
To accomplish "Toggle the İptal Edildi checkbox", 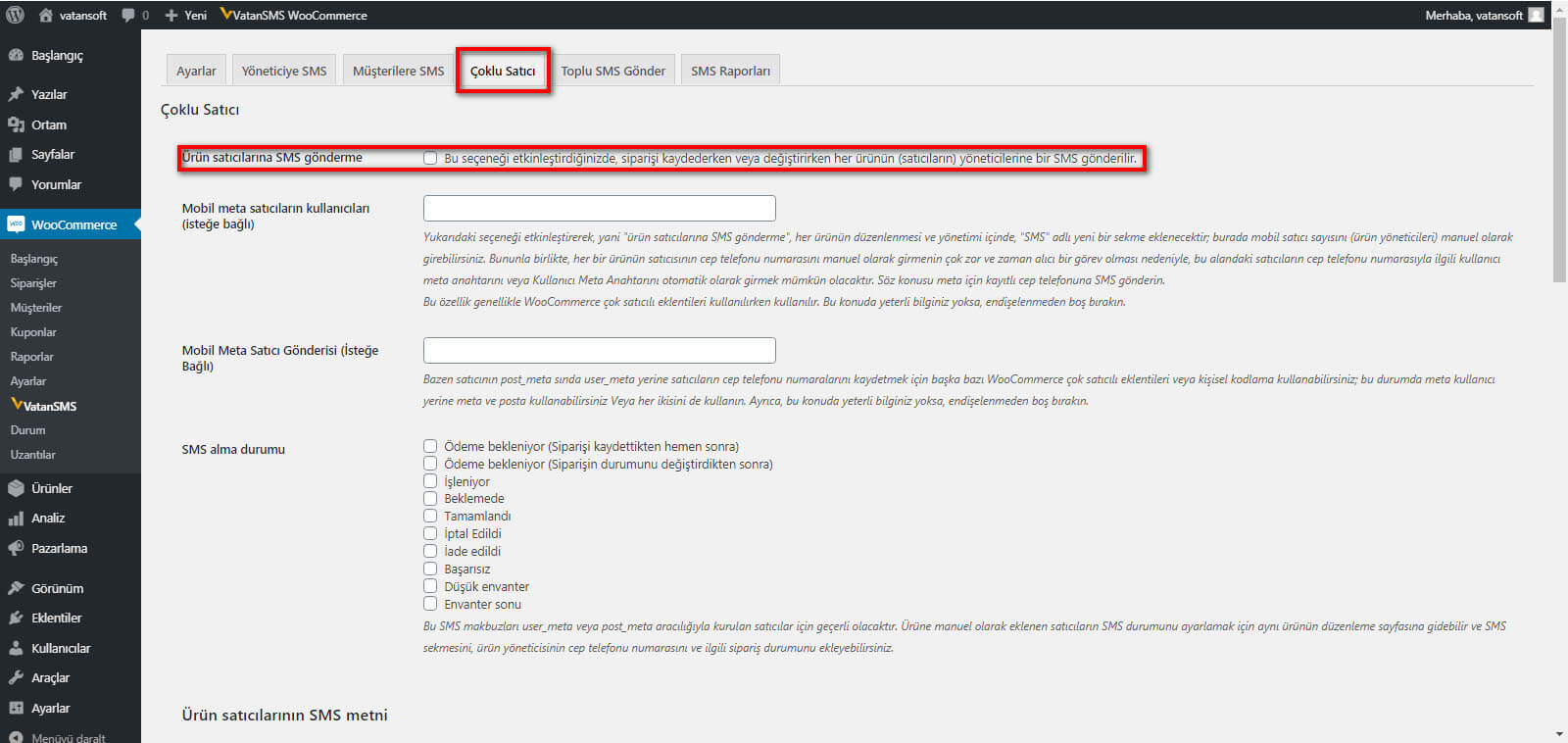I will pyautogui.click(x=430, y=533).
